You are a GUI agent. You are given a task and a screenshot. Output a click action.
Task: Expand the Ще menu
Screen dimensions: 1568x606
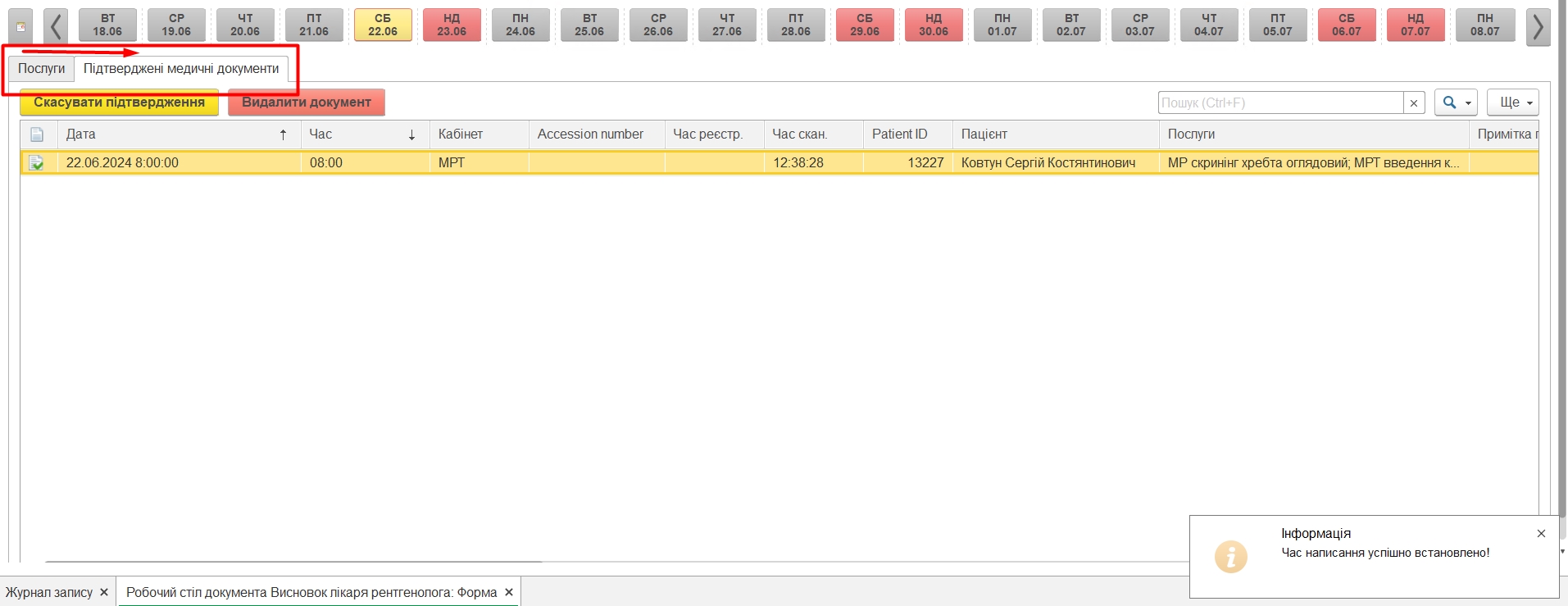tap(1512, 103)
